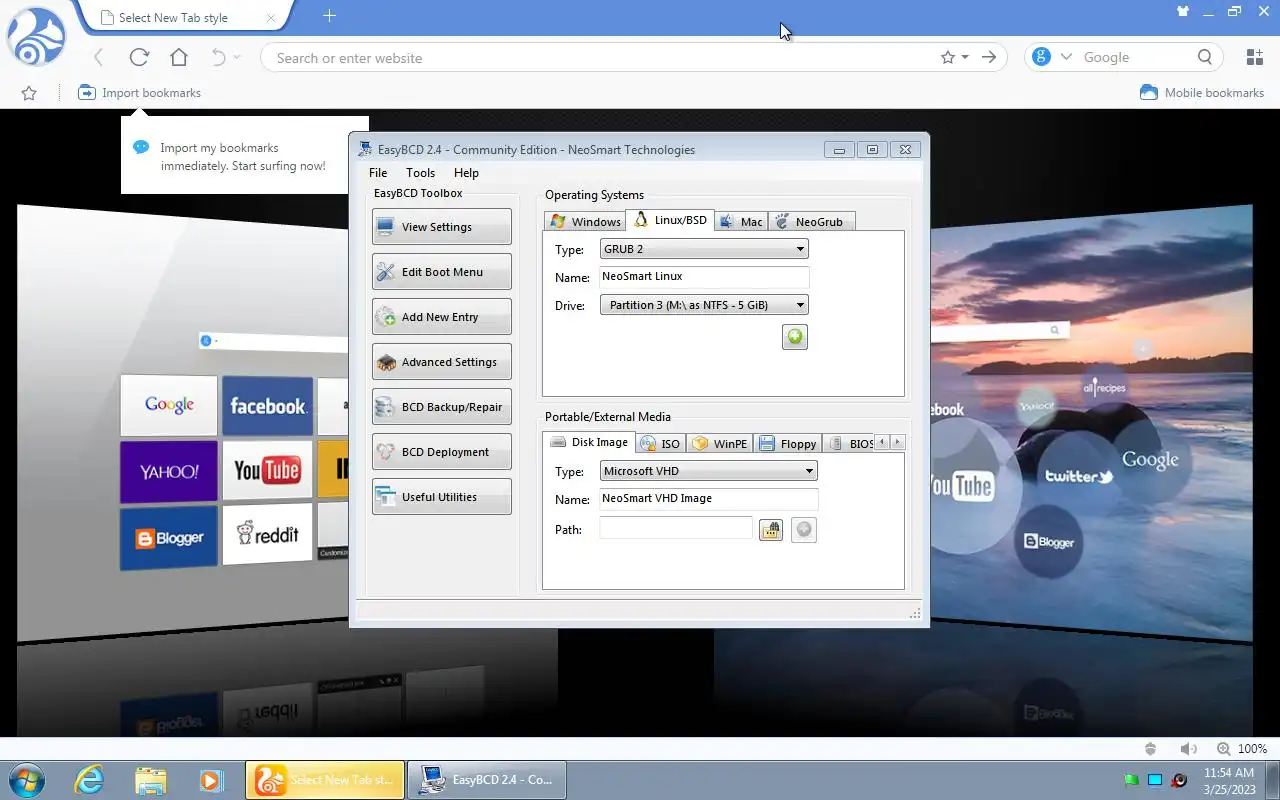1280x800 pixels.
Task: Select the Linux/BSD tab
Action: tap(670, 220)
